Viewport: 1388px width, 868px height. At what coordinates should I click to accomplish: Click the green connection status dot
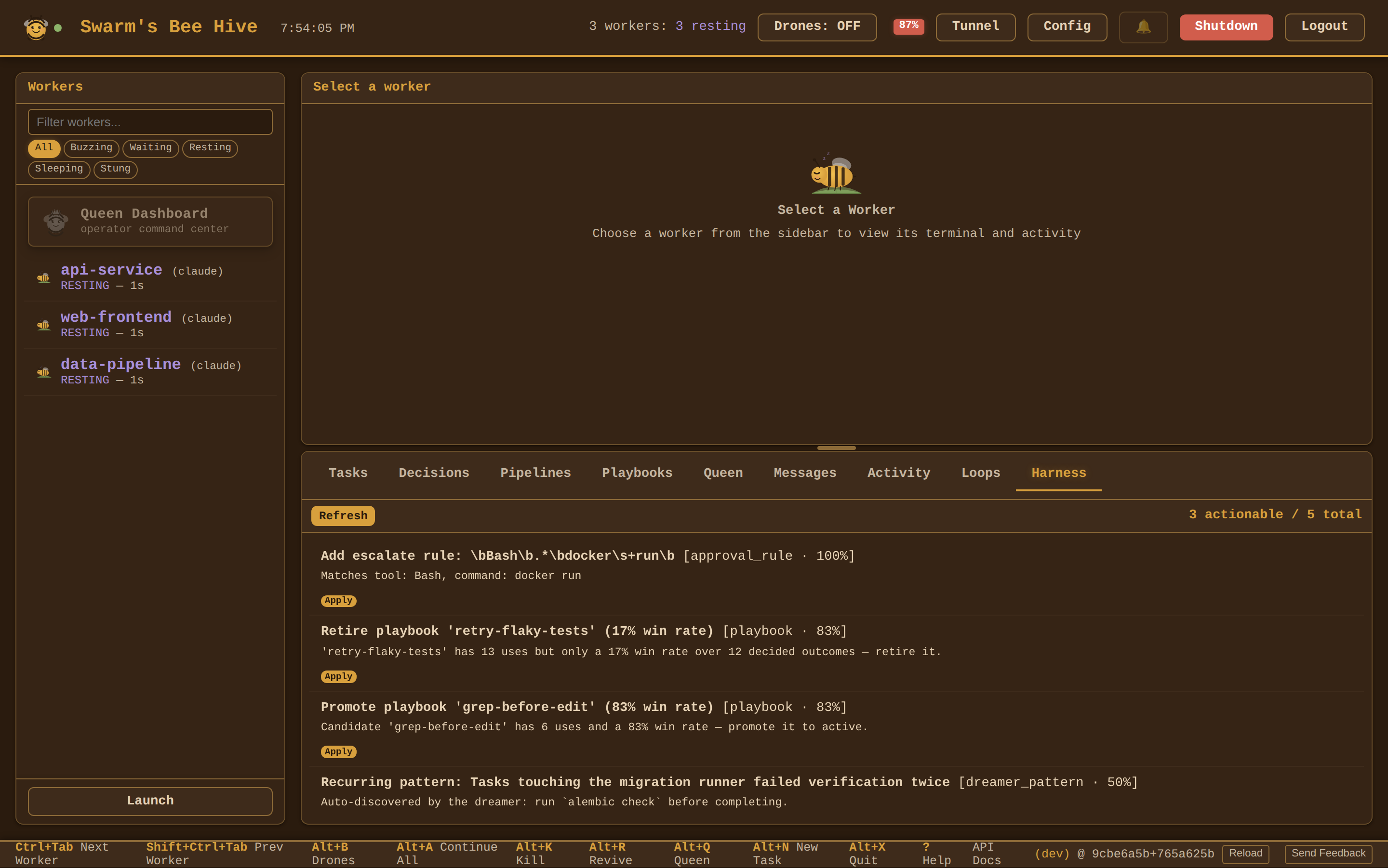tap(58, 27)
